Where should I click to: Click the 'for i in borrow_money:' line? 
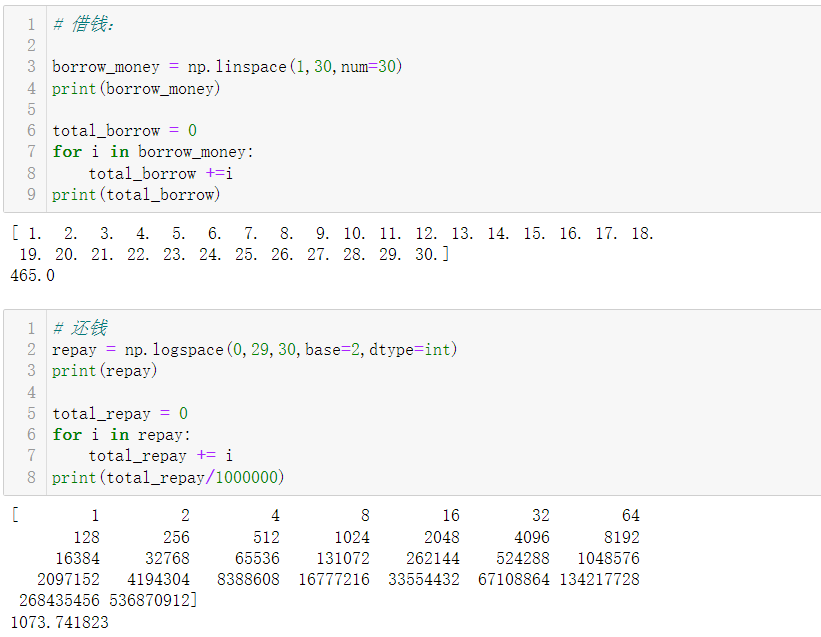[153, 152]
